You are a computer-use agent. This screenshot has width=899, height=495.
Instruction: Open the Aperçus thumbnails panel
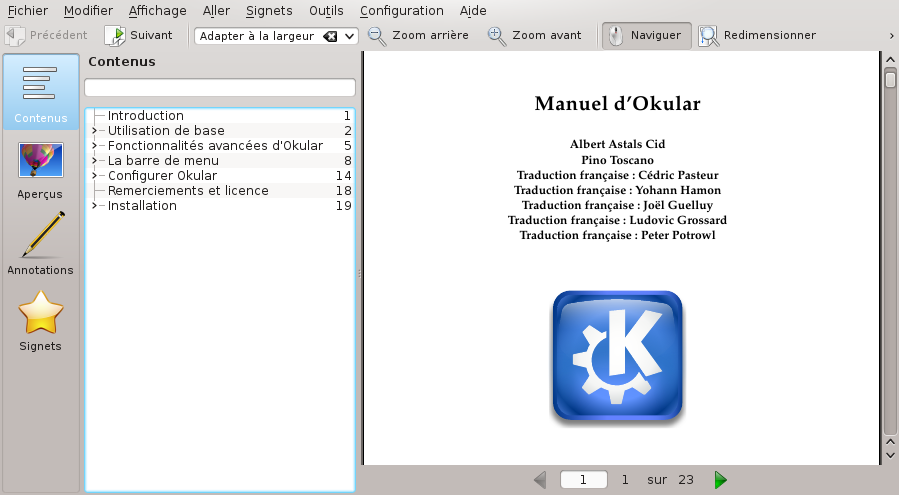coord(40,170)
